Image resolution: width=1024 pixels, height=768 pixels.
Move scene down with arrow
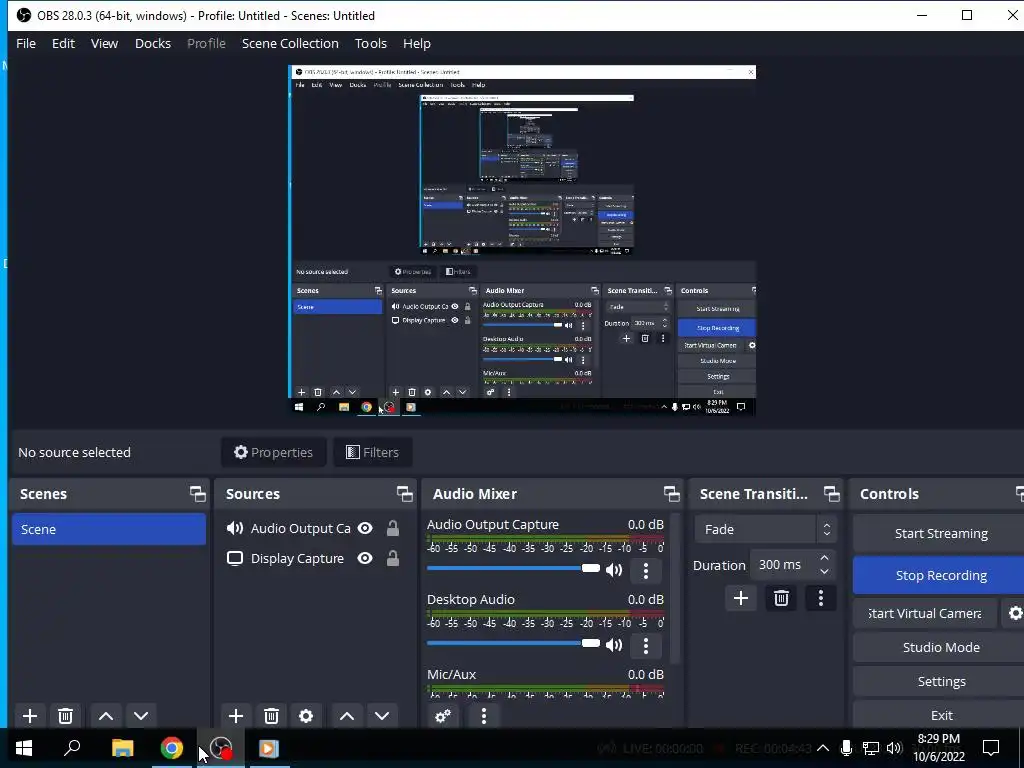[141, 716]
